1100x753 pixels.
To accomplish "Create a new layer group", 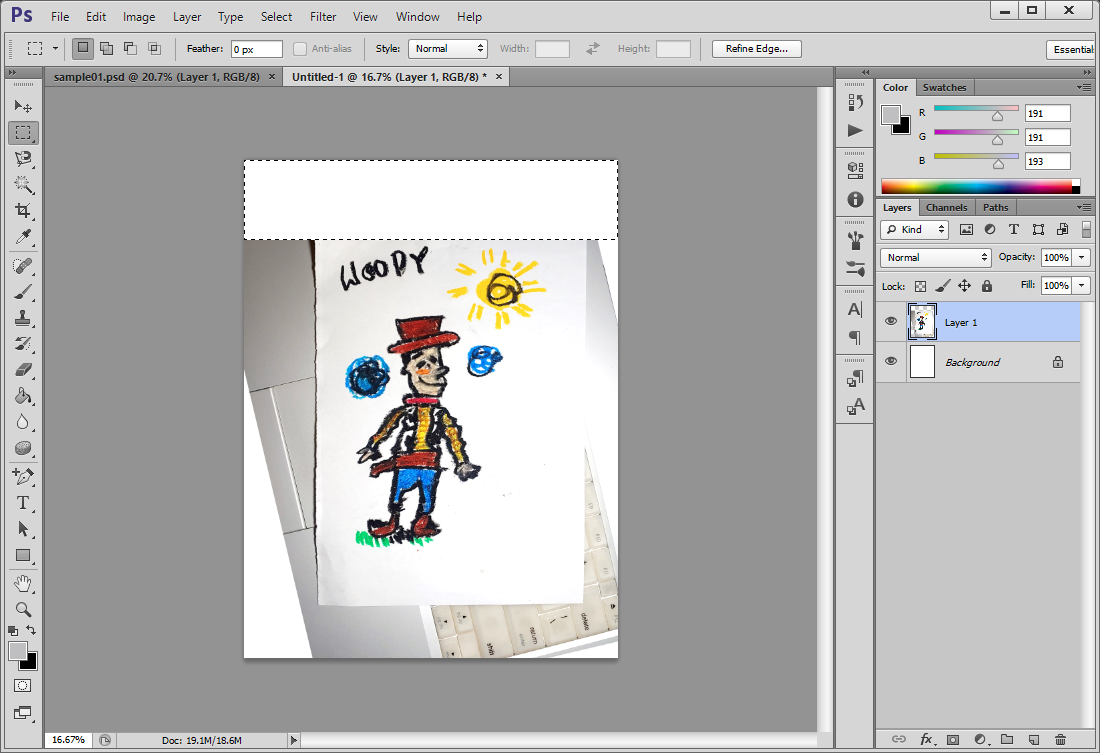I will click(x=1007, y=739).
